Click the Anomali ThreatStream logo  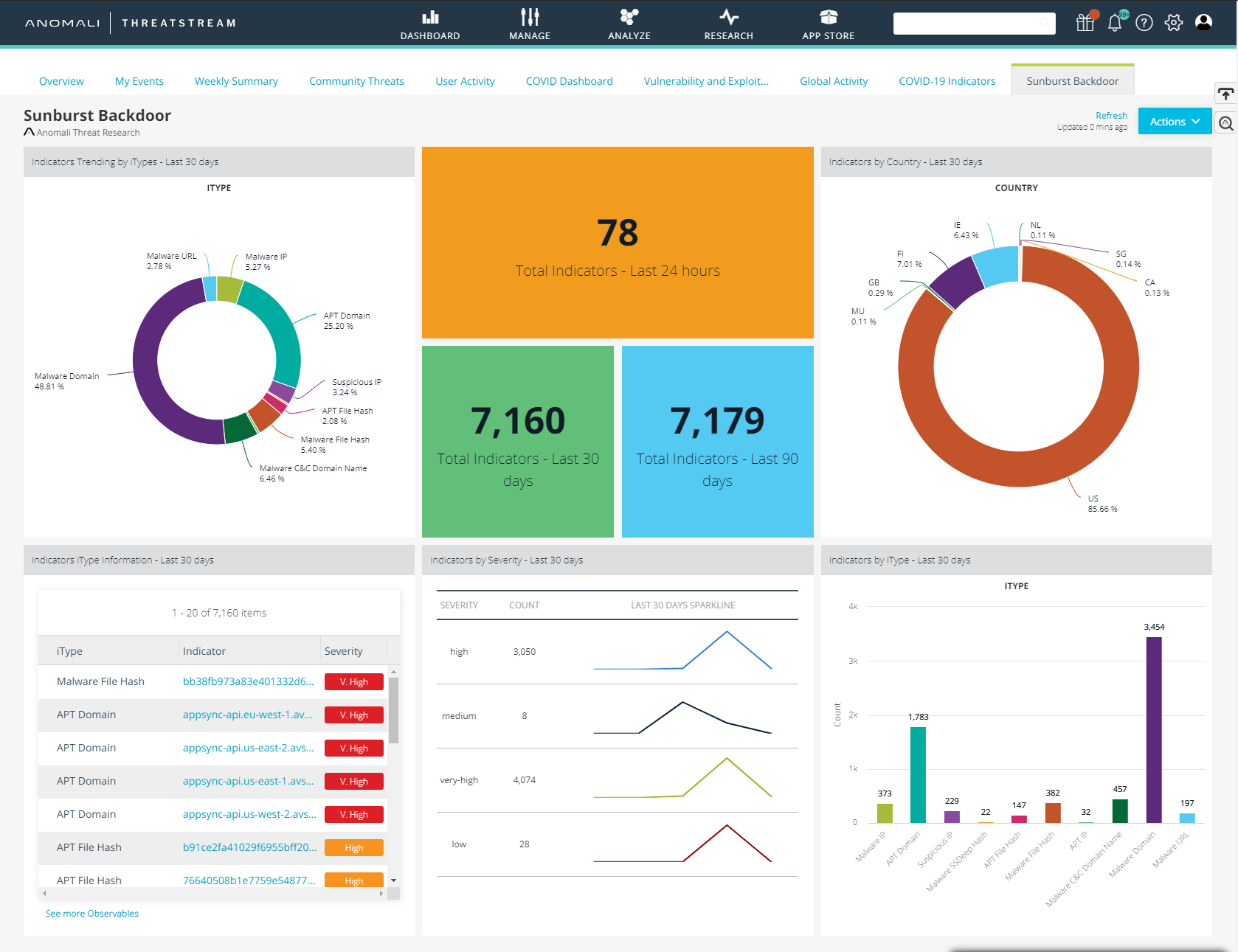pos(131,23)
